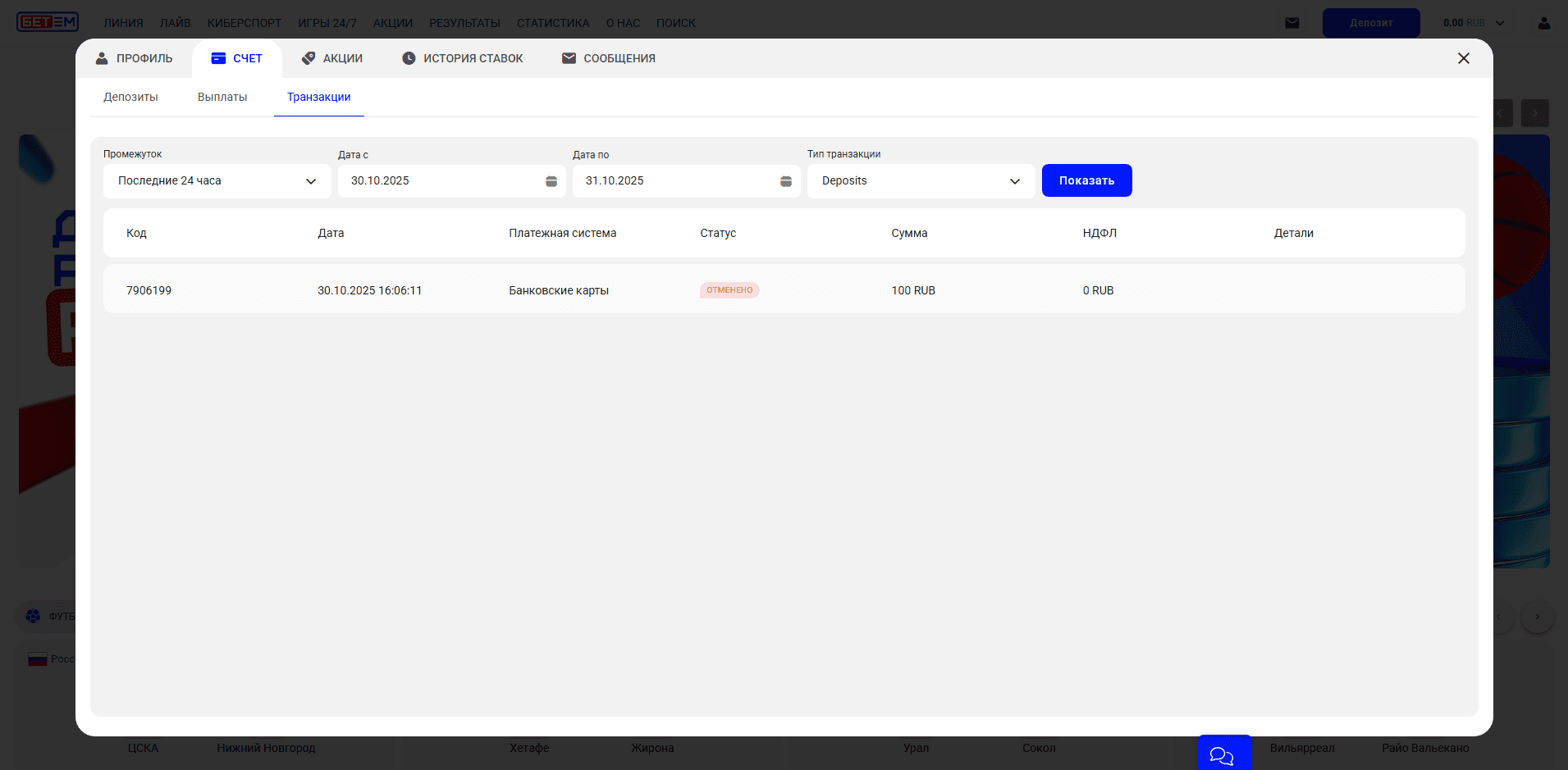Close the account modal with X
Viewport: 1568px width, 770px height.
point(1464,58)
